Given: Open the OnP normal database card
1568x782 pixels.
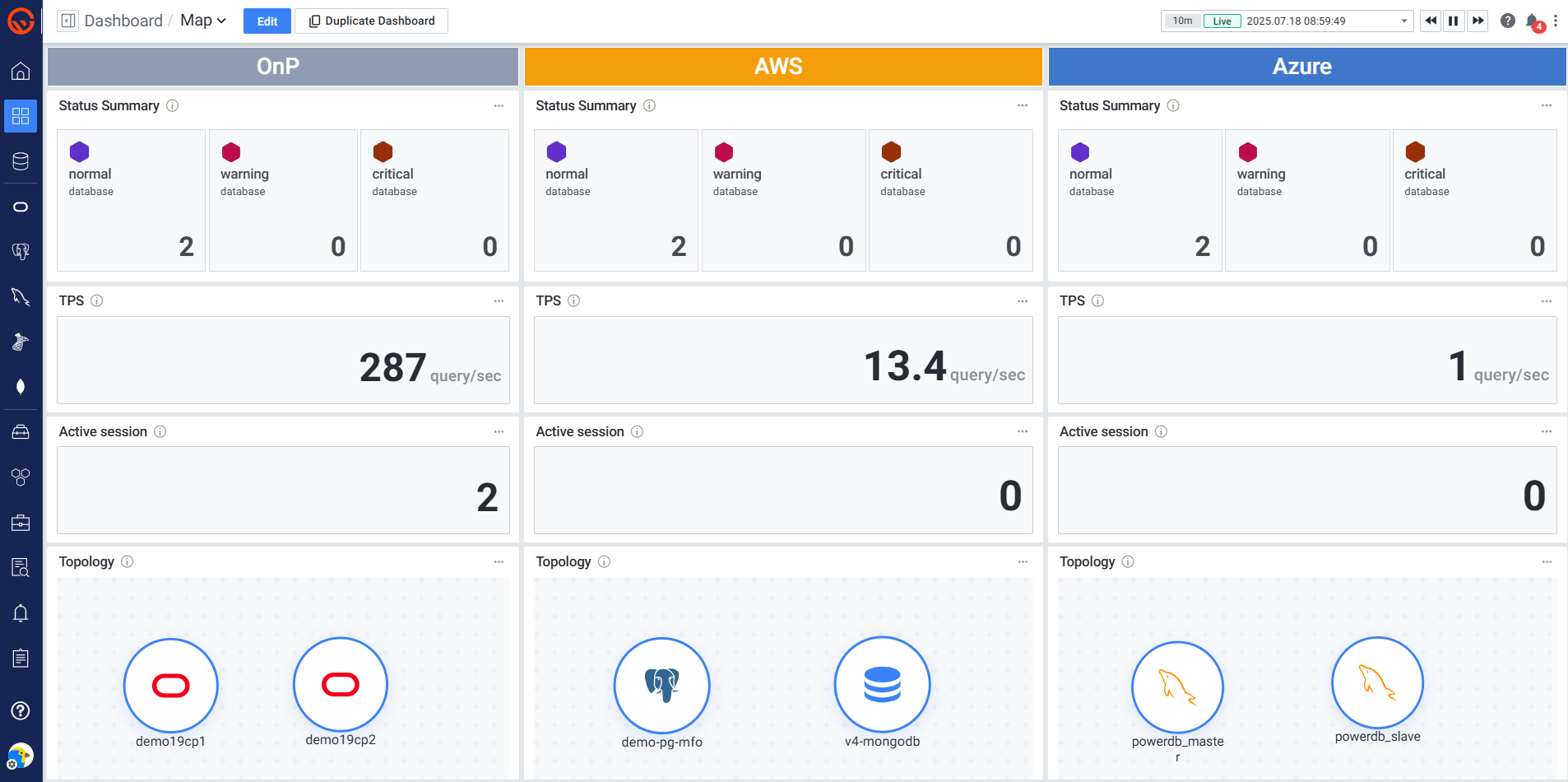Looking at the screenshot, I should (x=131, y=200).
